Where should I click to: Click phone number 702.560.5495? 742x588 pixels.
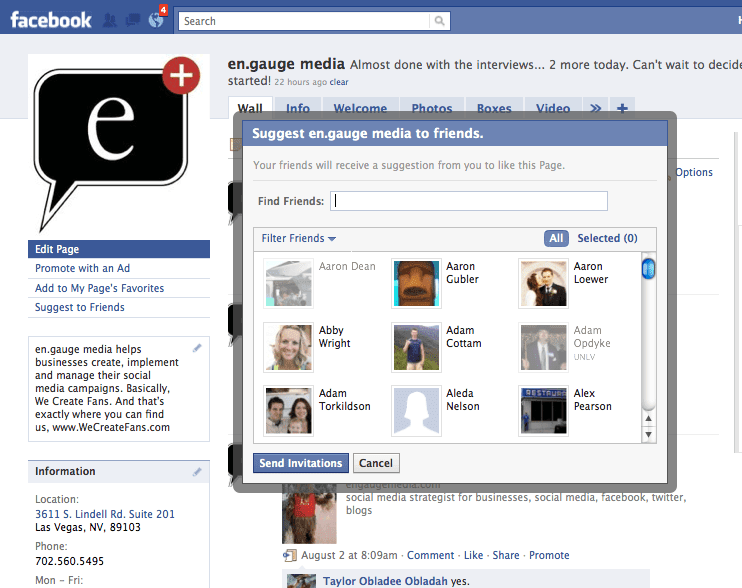[69, 562]
